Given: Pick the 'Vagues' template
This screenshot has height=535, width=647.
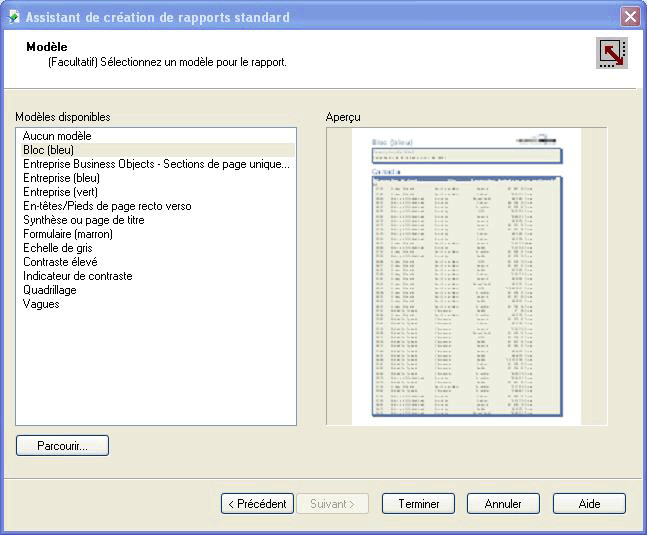Looking at the screenshot, I should pyautogui.click(x=41, y=304).
